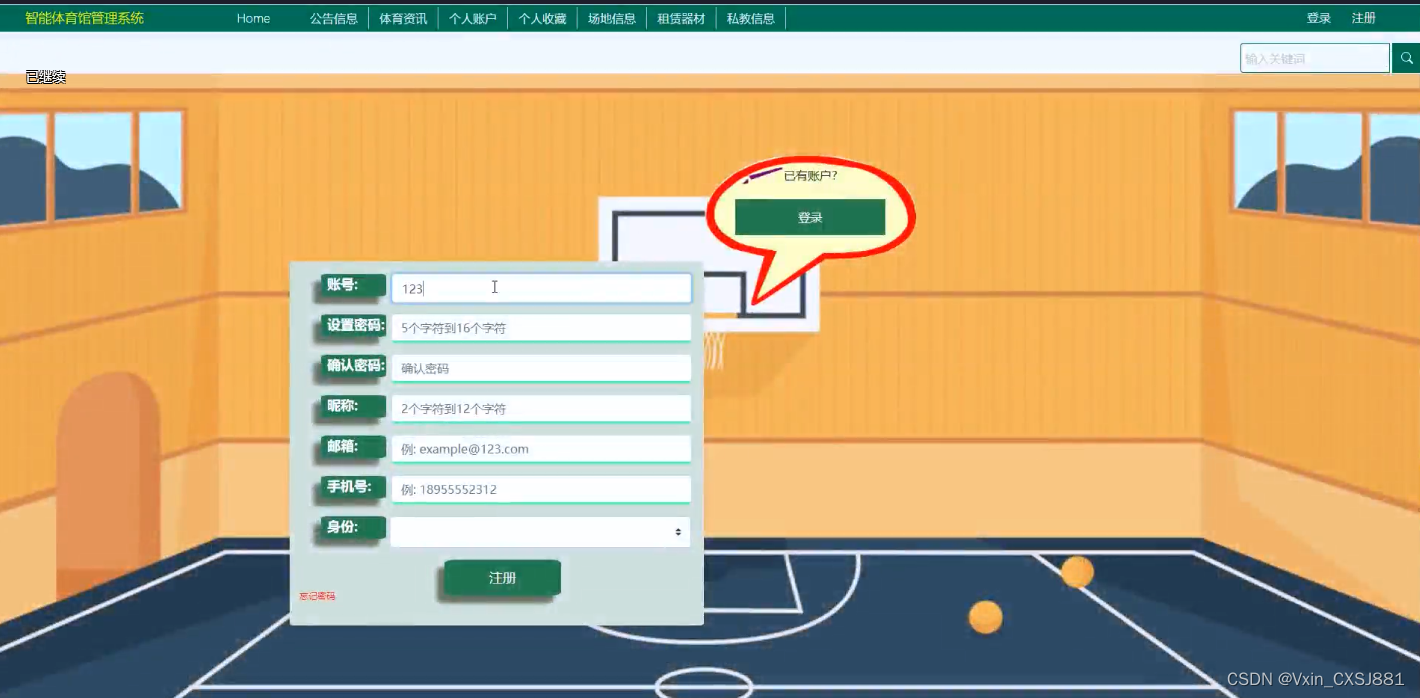This screenshot has height=698, width=1420.
Task: Open the 身份 dropdown
Action: pyautogui.click(x=541, y=532)
